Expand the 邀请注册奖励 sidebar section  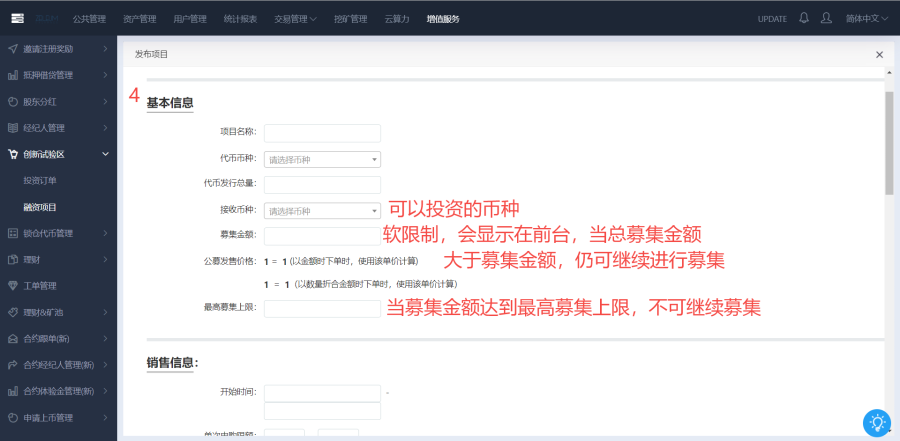pyautogui.click(x=105, y=49)
